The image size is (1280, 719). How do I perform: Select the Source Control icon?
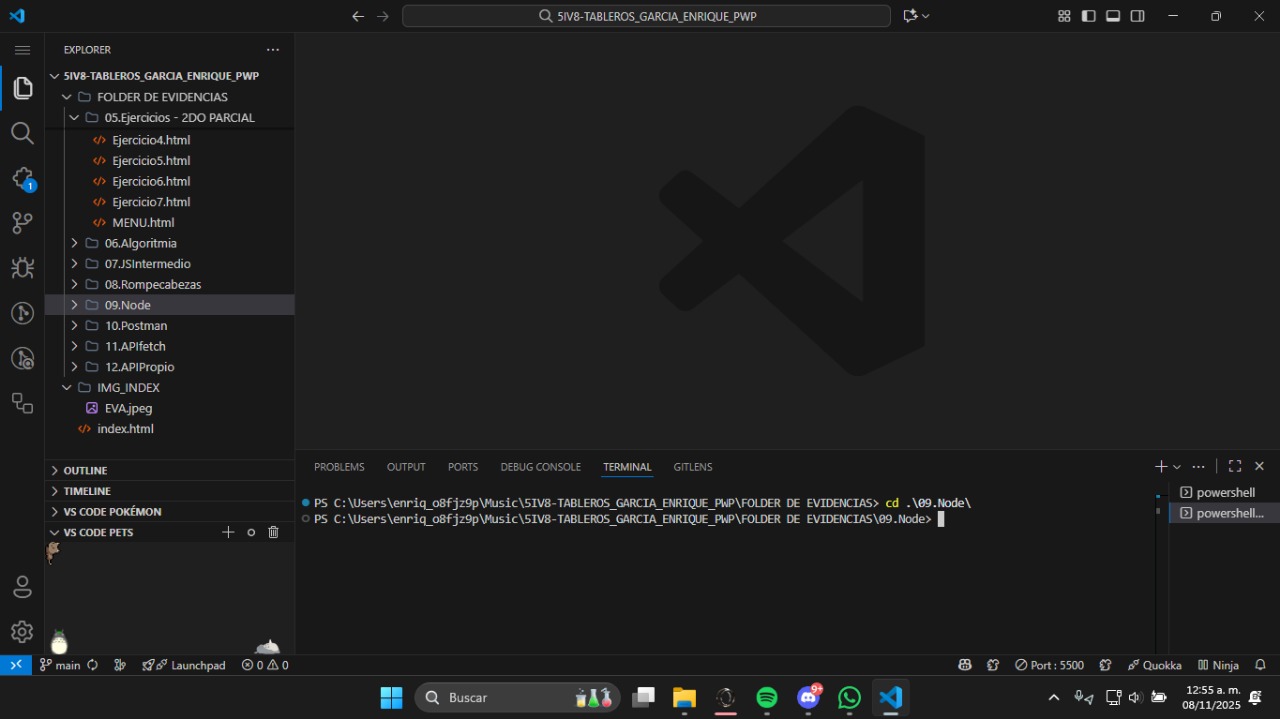point(22,223)
